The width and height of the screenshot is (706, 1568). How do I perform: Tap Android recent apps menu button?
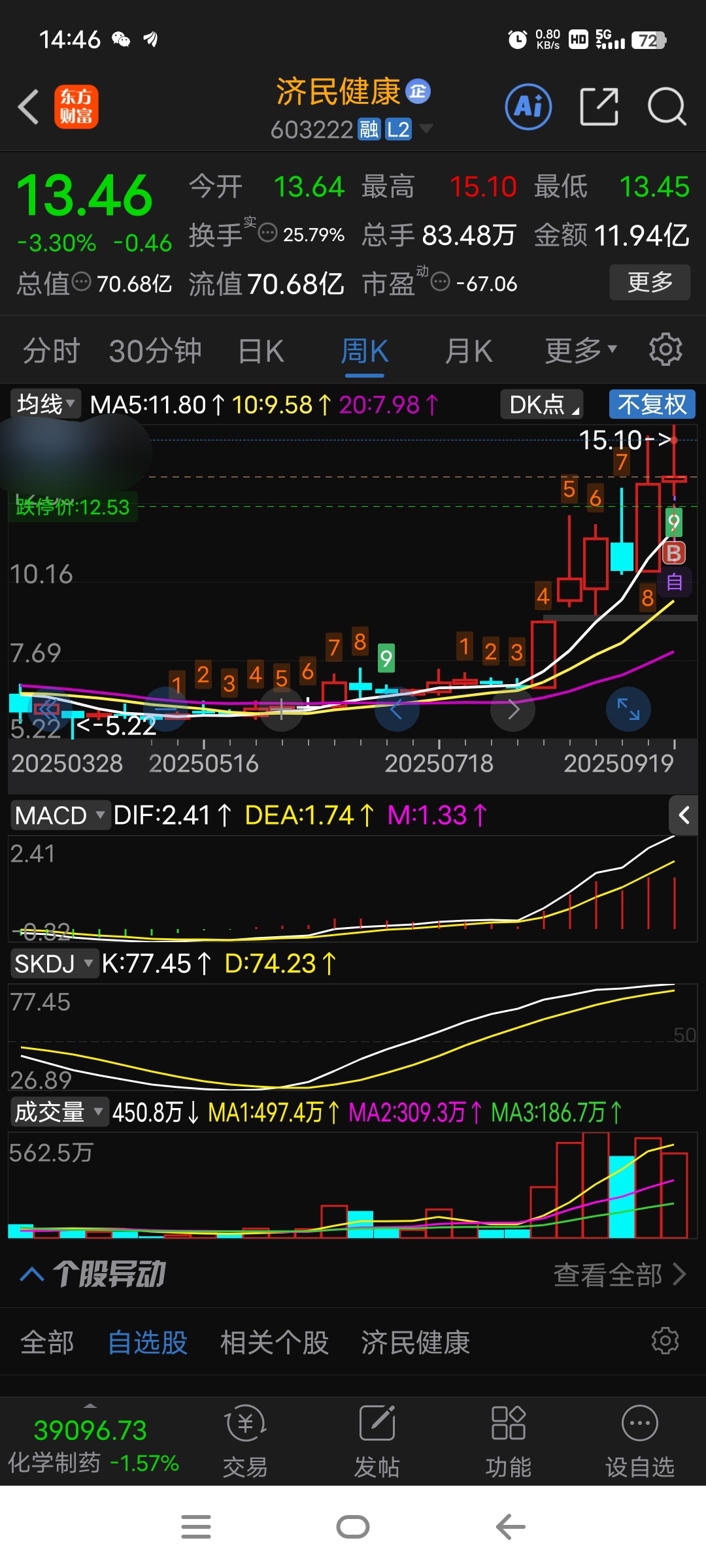click(195, 1527)
